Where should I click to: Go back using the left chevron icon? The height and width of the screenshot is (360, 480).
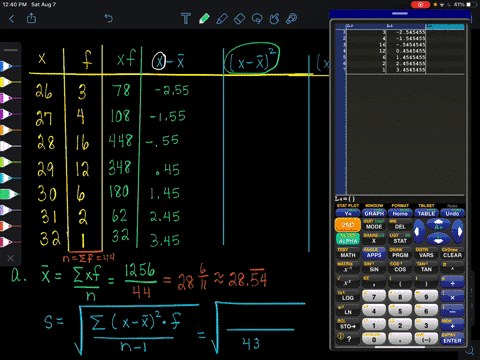(x=12, y=19)
